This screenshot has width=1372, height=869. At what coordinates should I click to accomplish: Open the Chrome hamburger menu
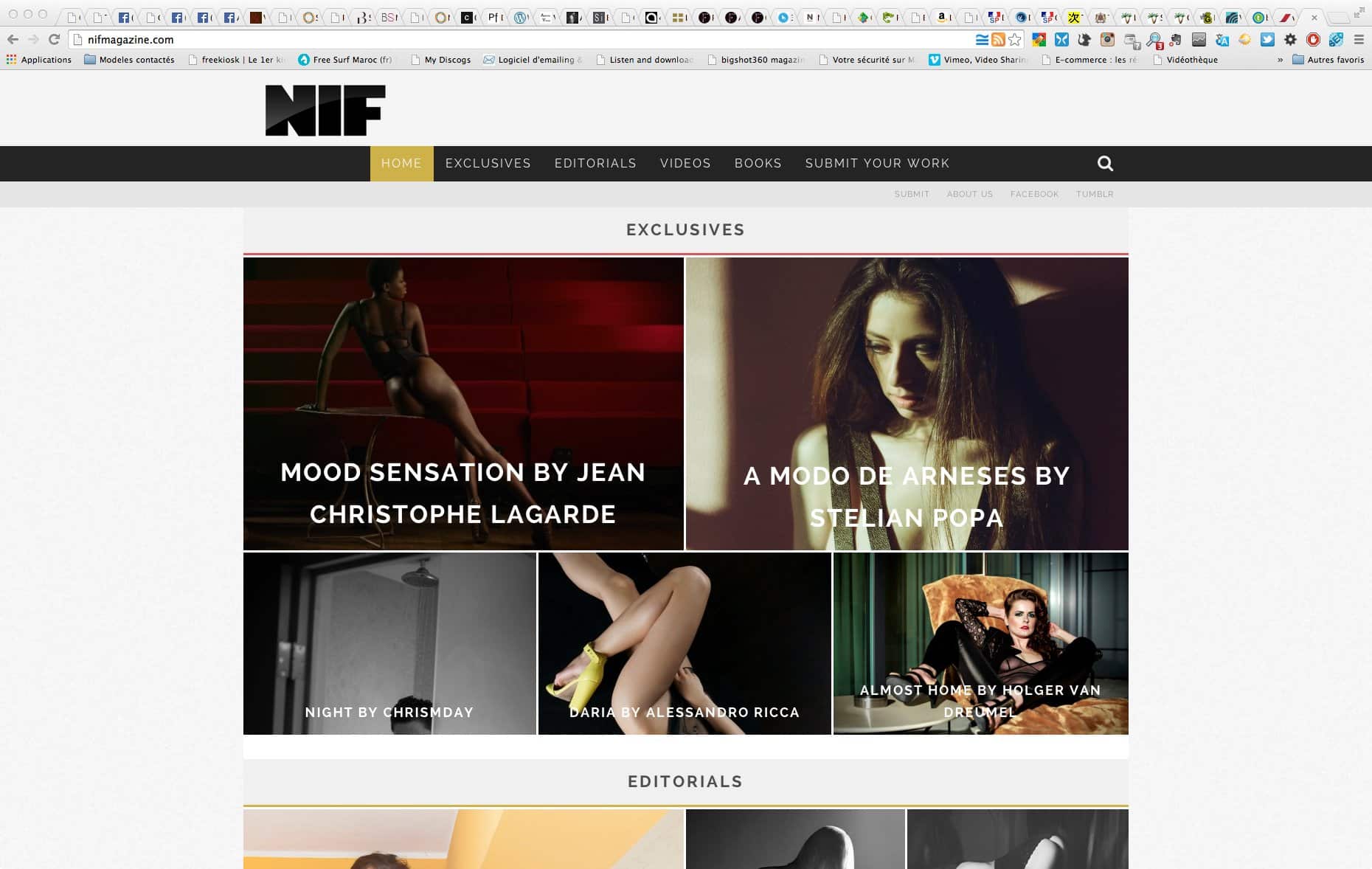coord(1359,40)
